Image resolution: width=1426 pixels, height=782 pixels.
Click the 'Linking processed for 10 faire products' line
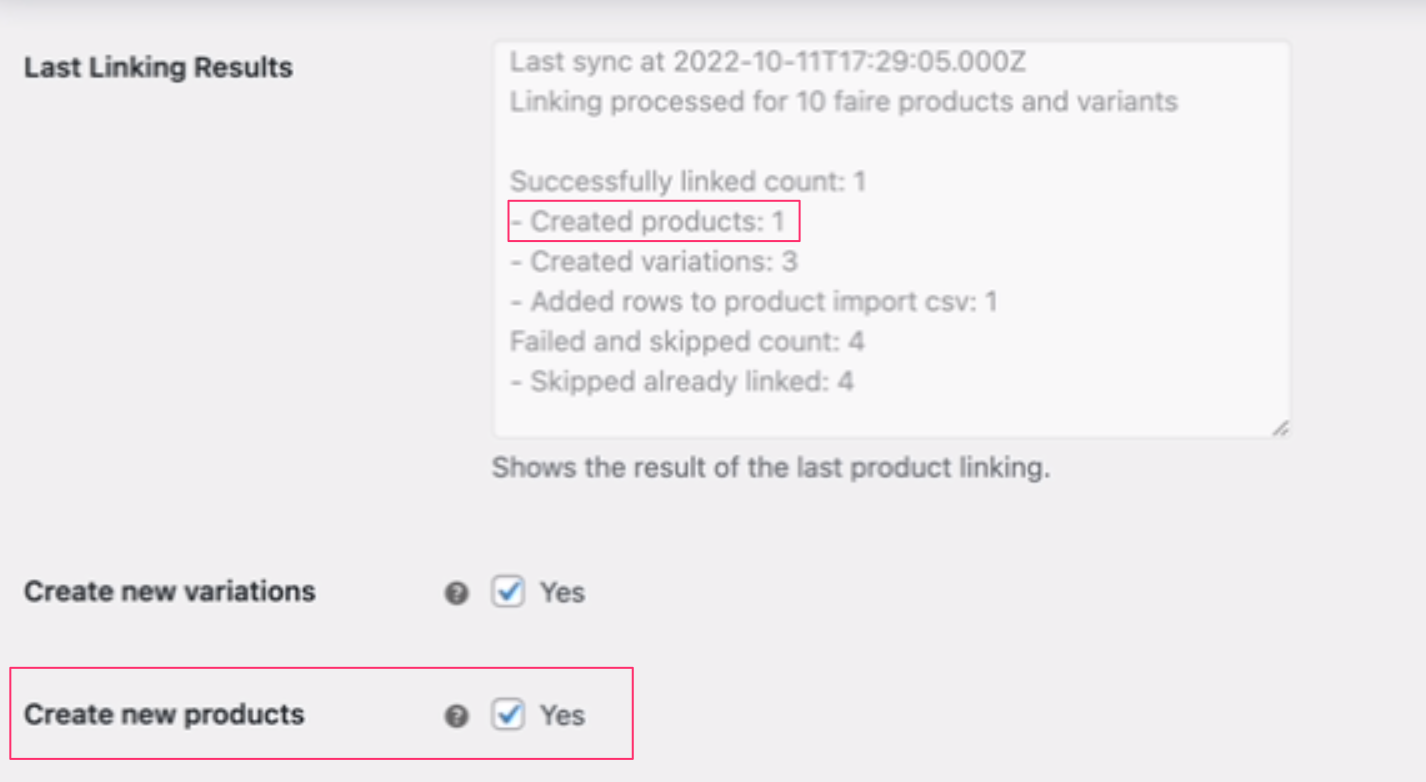point(843,102)
